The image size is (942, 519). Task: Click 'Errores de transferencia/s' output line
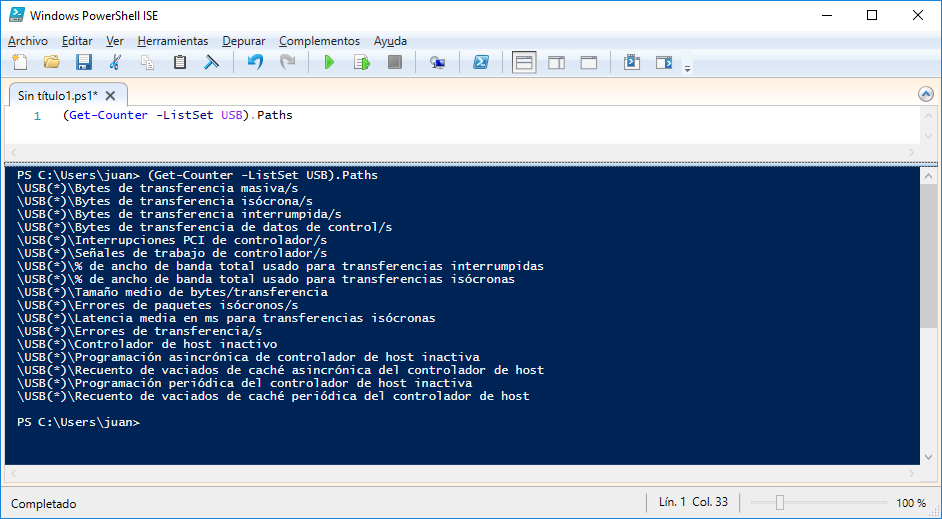(139, 331)
